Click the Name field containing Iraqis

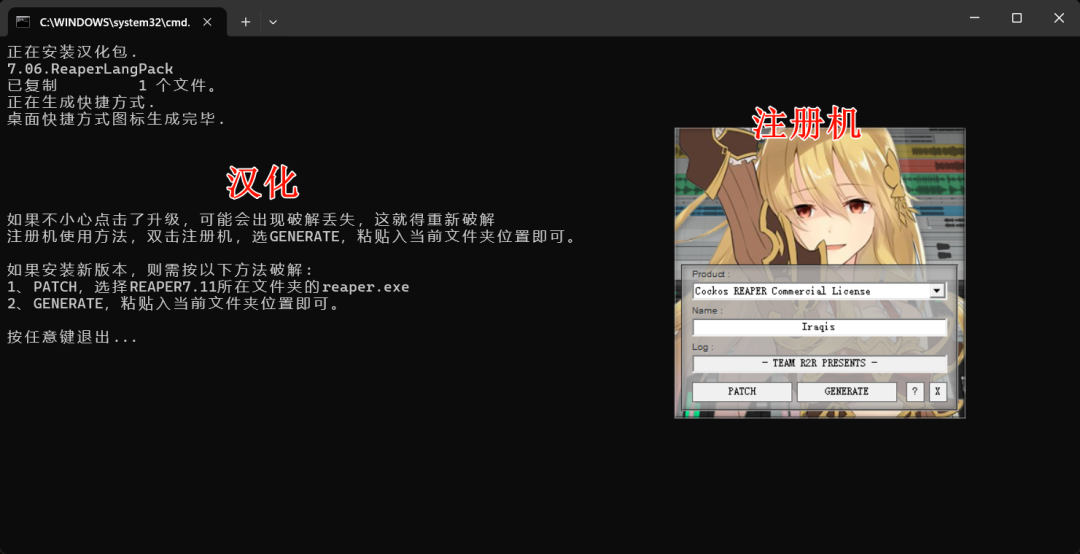819,327
